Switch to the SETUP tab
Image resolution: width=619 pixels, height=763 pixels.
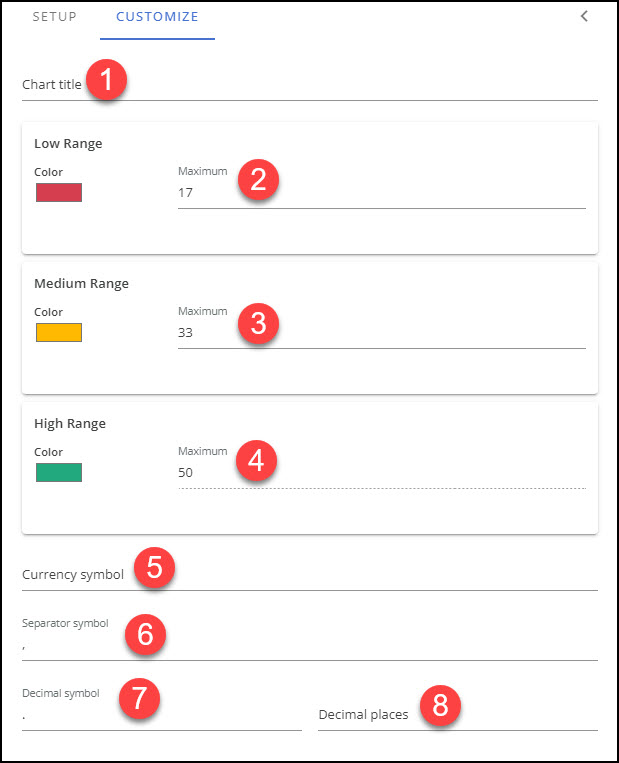(x=54, y=17)
